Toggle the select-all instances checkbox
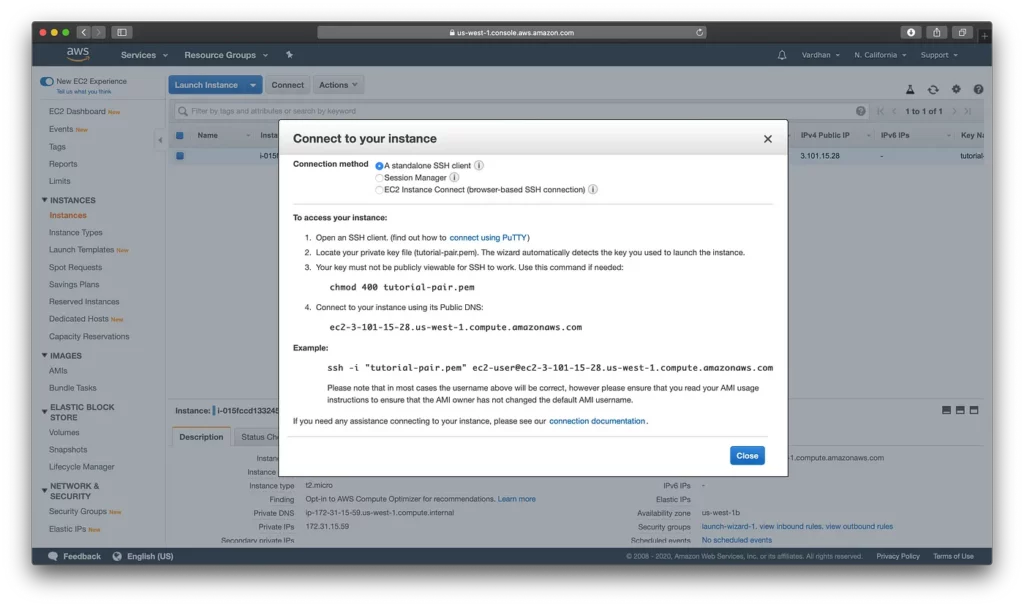The height and width of the screenshot is (607, 1024). pyautogui.click(x=180, y=135)
